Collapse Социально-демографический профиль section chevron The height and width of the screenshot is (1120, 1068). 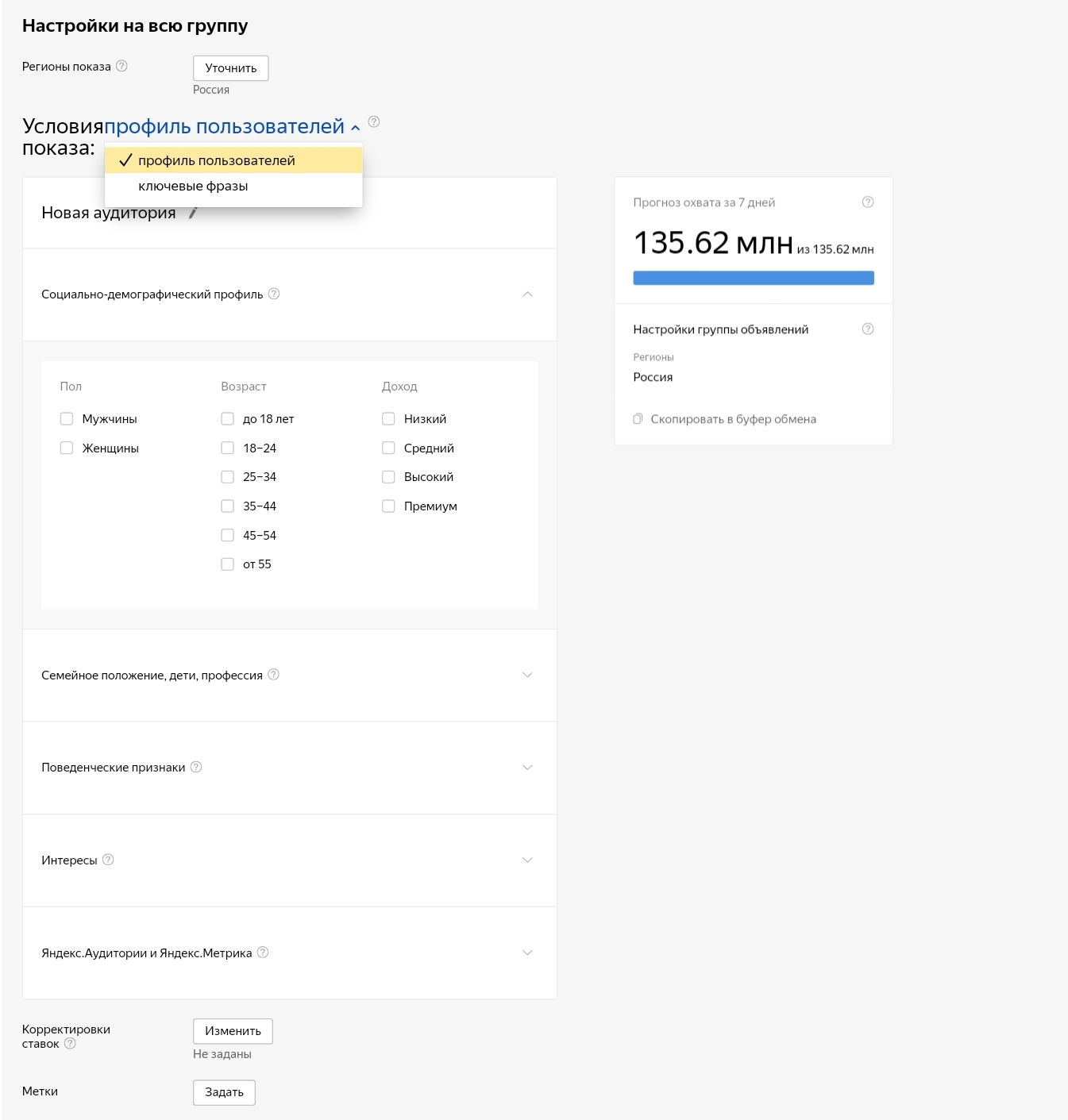[527, 294]
